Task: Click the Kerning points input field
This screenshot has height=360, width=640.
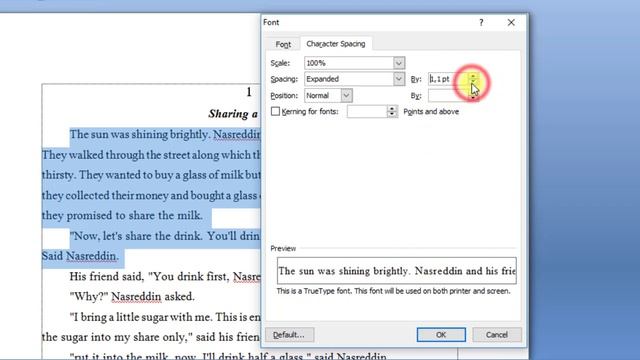Action: (x=367, y=111)
